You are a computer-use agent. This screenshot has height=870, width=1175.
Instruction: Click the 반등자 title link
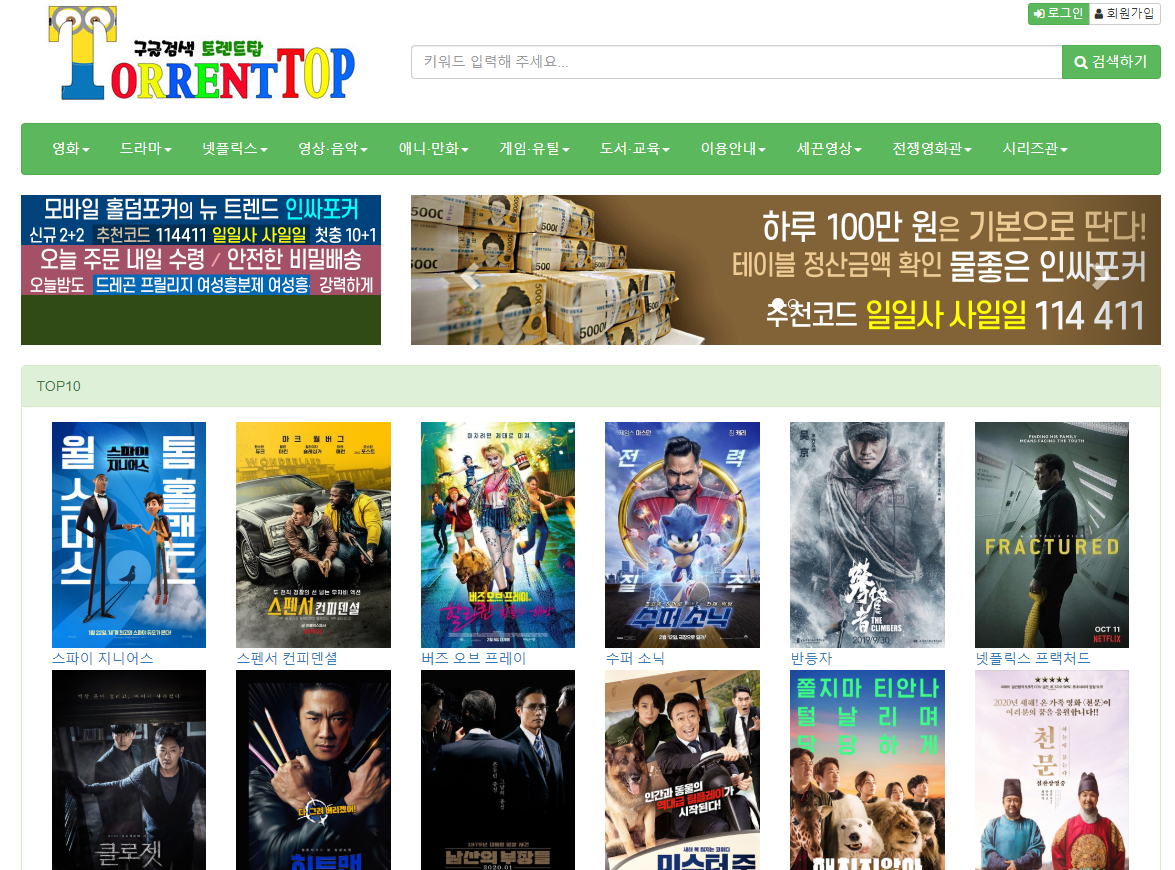click(812, 659)
